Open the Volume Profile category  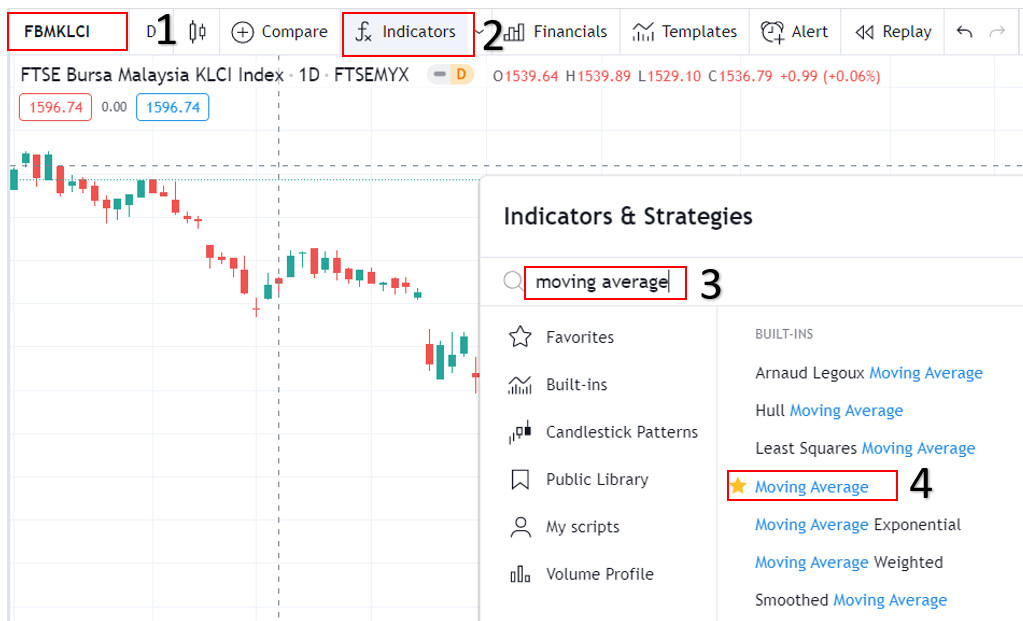coord(599,574)
